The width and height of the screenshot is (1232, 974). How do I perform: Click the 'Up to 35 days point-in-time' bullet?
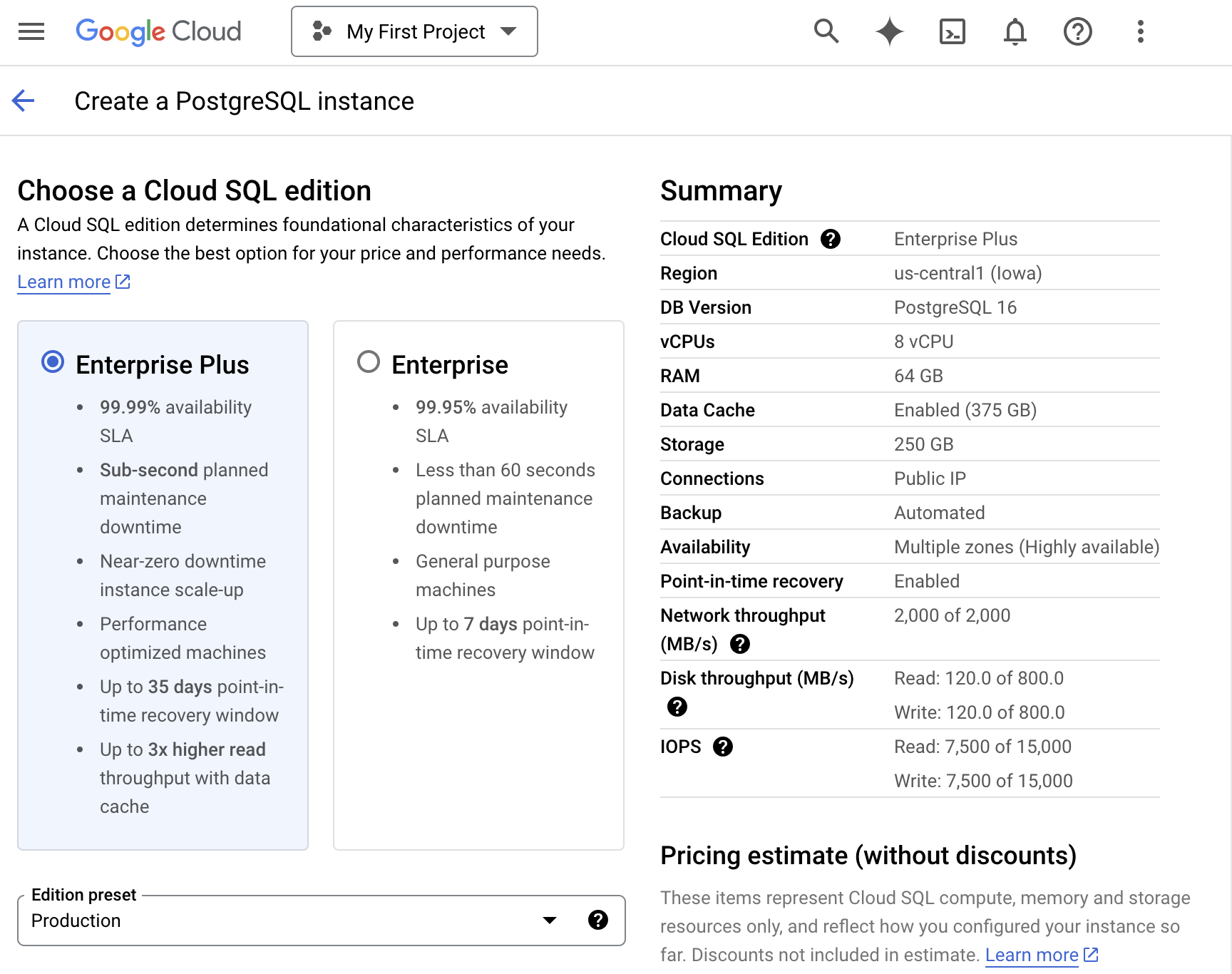click(x=192, y=701)
